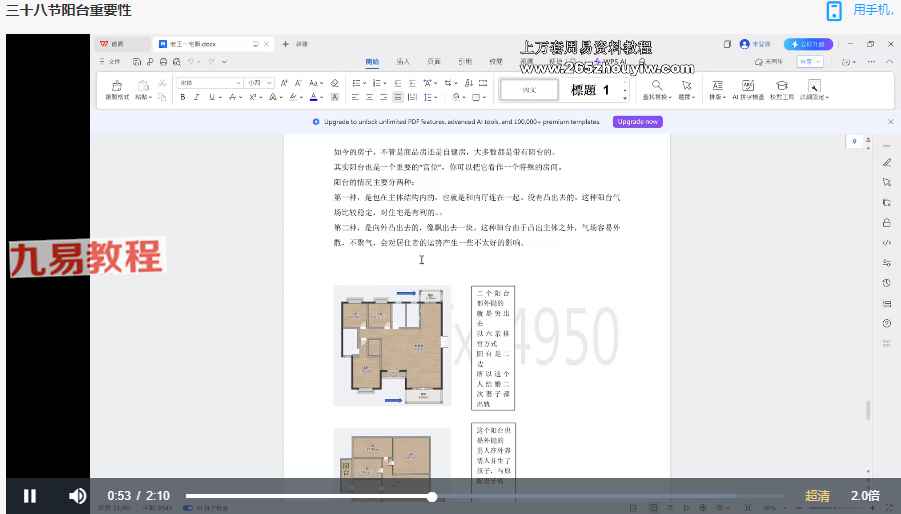Click the clear formatting eraser icon
Viewport: 901px width, 514px height.
coord(334,83)
